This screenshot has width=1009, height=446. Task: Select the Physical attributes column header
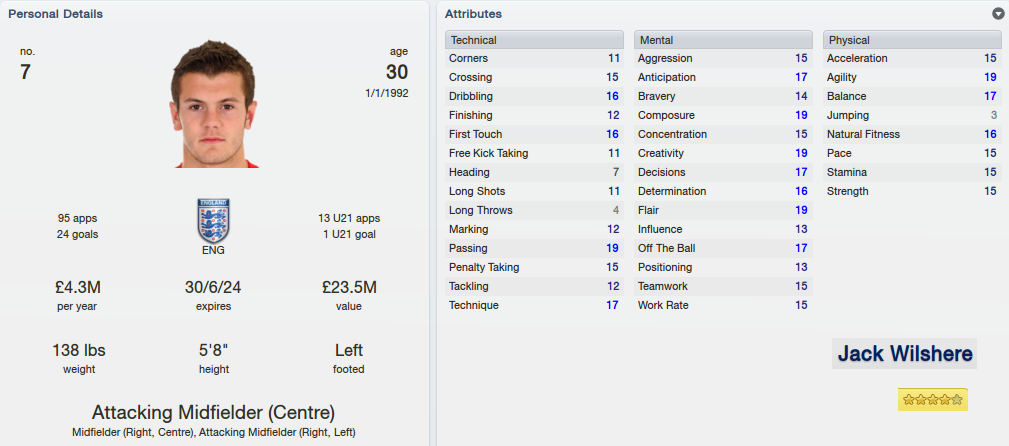click(912, 40)
